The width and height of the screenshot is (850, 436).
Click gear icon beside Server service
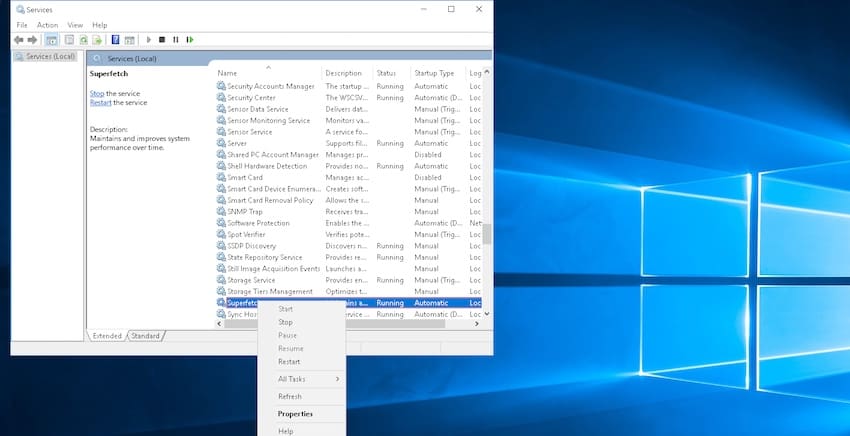point(221,143)
